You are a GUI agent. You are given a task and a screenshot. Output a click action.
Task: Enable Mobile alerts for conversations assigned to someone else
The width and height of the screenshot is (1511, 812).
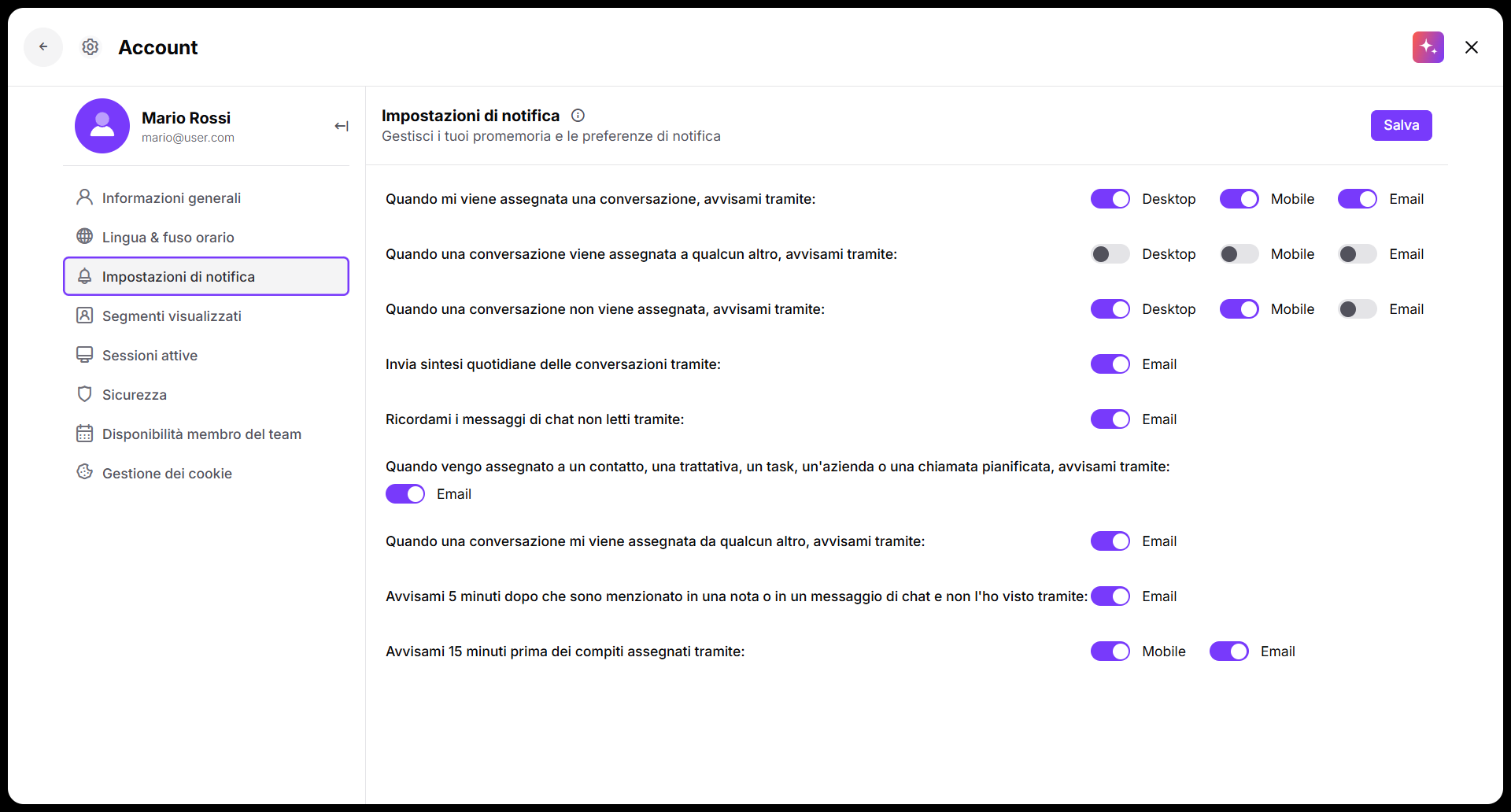[1239, 254]
